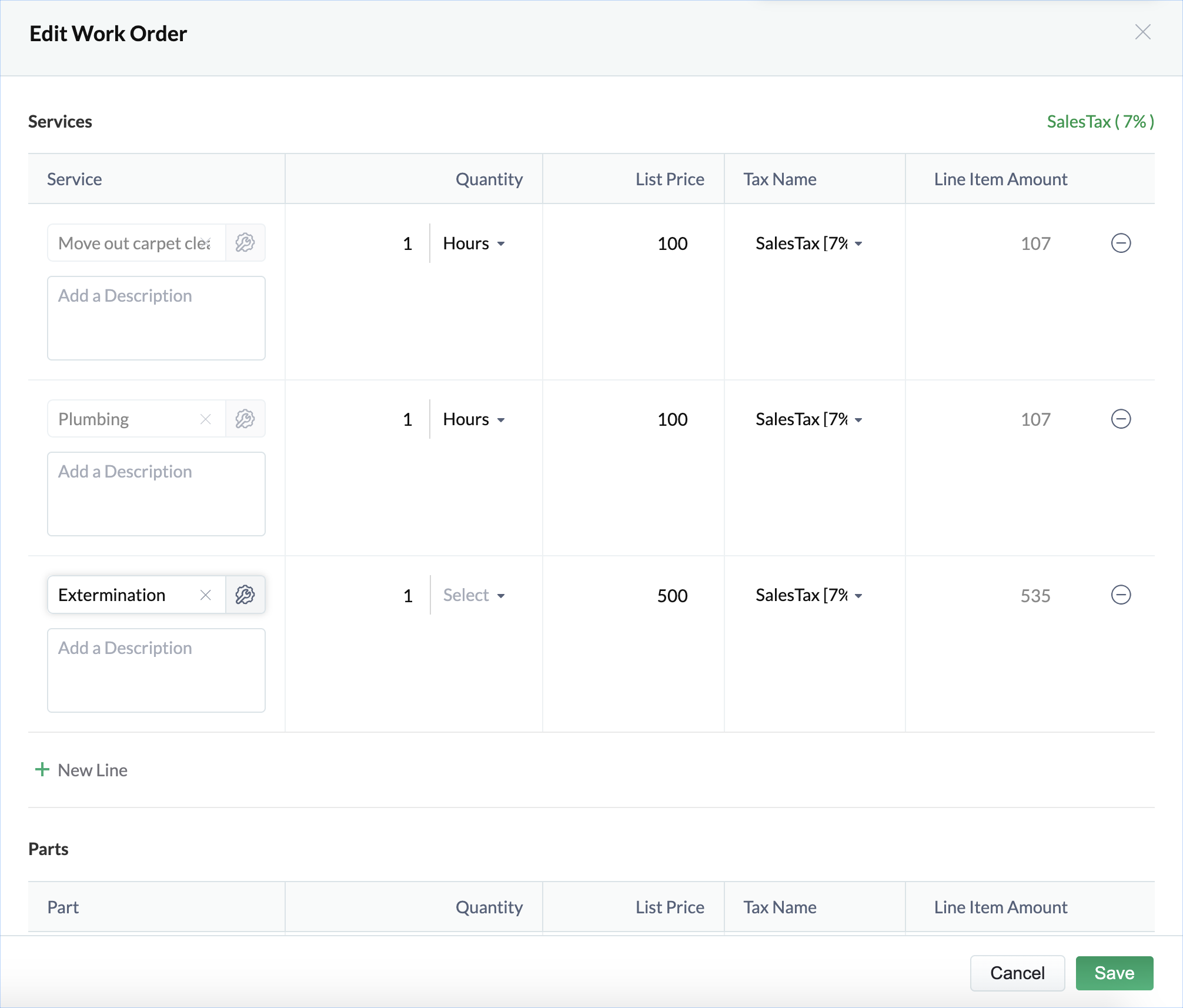Remove the Extermination line item
The height and width of the screenshot is (1008, 1183).
tap(1121, 595)
